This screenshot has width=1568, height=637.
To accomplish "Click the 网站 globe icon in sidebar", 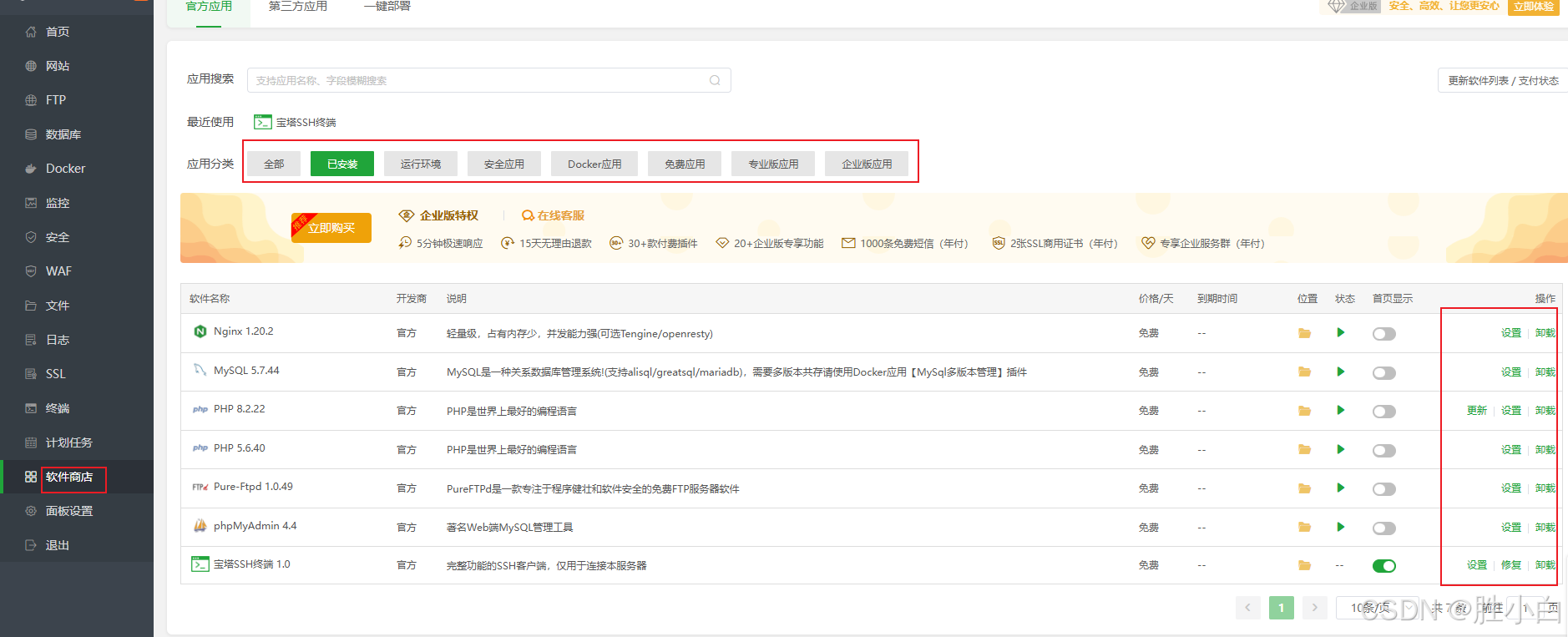I will click(31, 66).
